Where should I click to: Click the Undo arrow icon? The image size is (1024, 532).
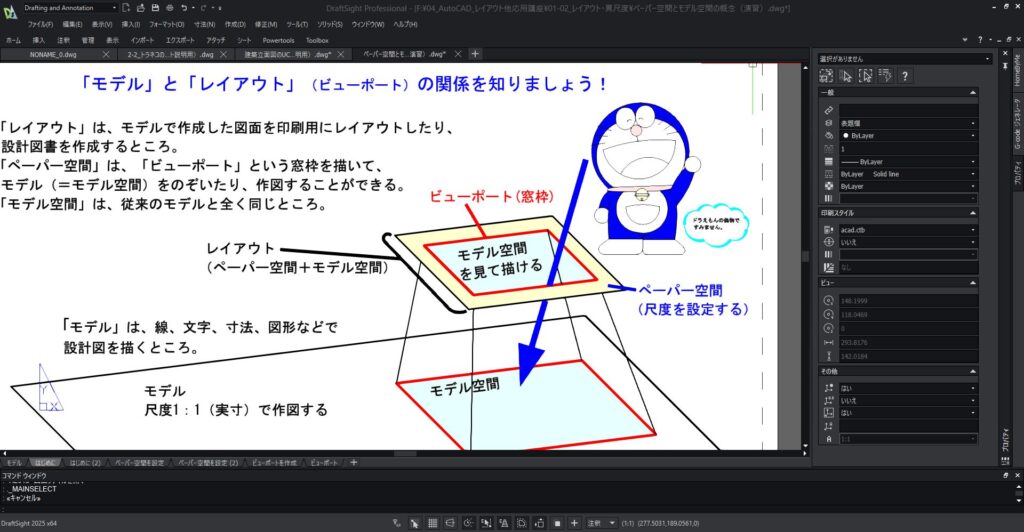[185, 8]
